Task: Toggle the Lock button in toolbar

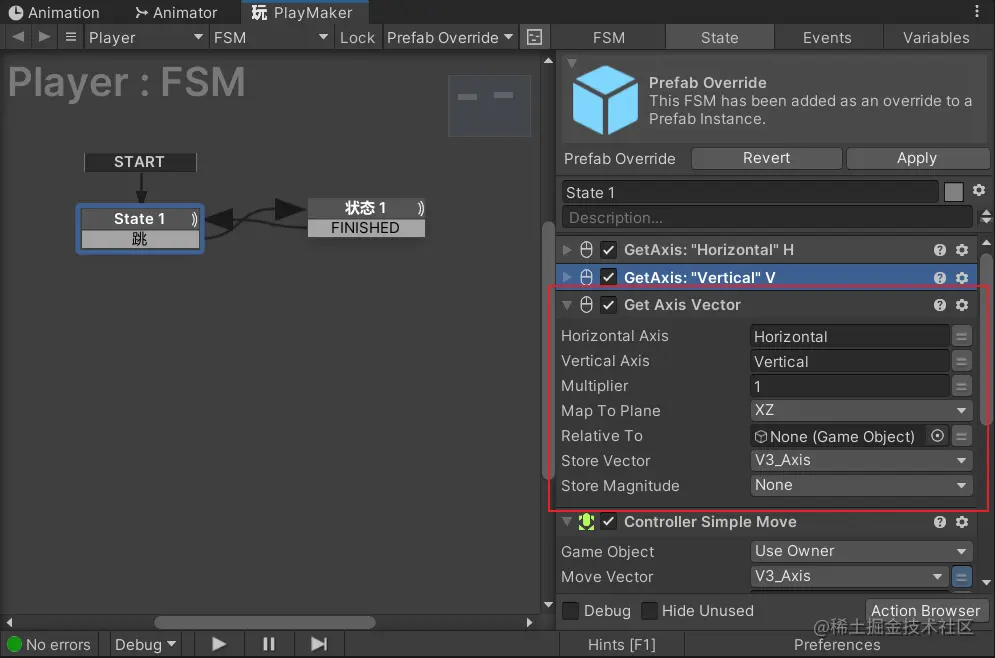Action: click(357, 37)
